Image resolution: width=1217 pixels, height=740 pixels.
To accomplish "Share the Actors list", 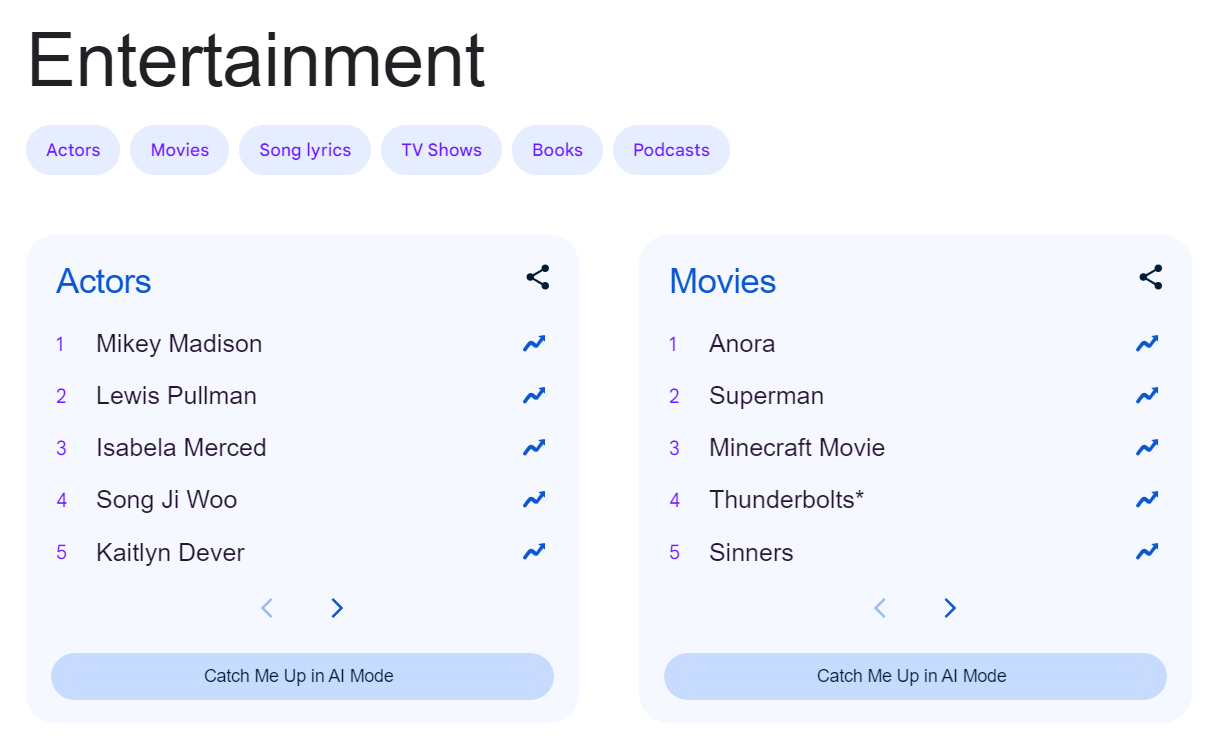I will pos(537,277).
